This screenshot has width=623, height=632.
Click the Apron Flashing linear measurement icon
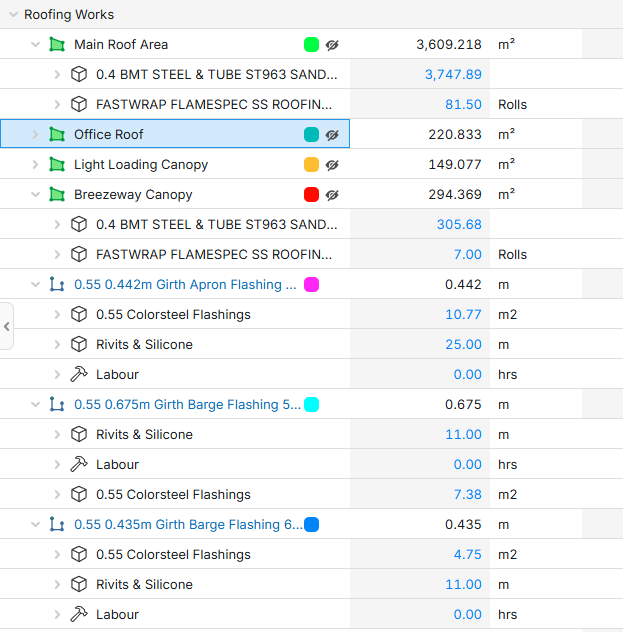56,285
